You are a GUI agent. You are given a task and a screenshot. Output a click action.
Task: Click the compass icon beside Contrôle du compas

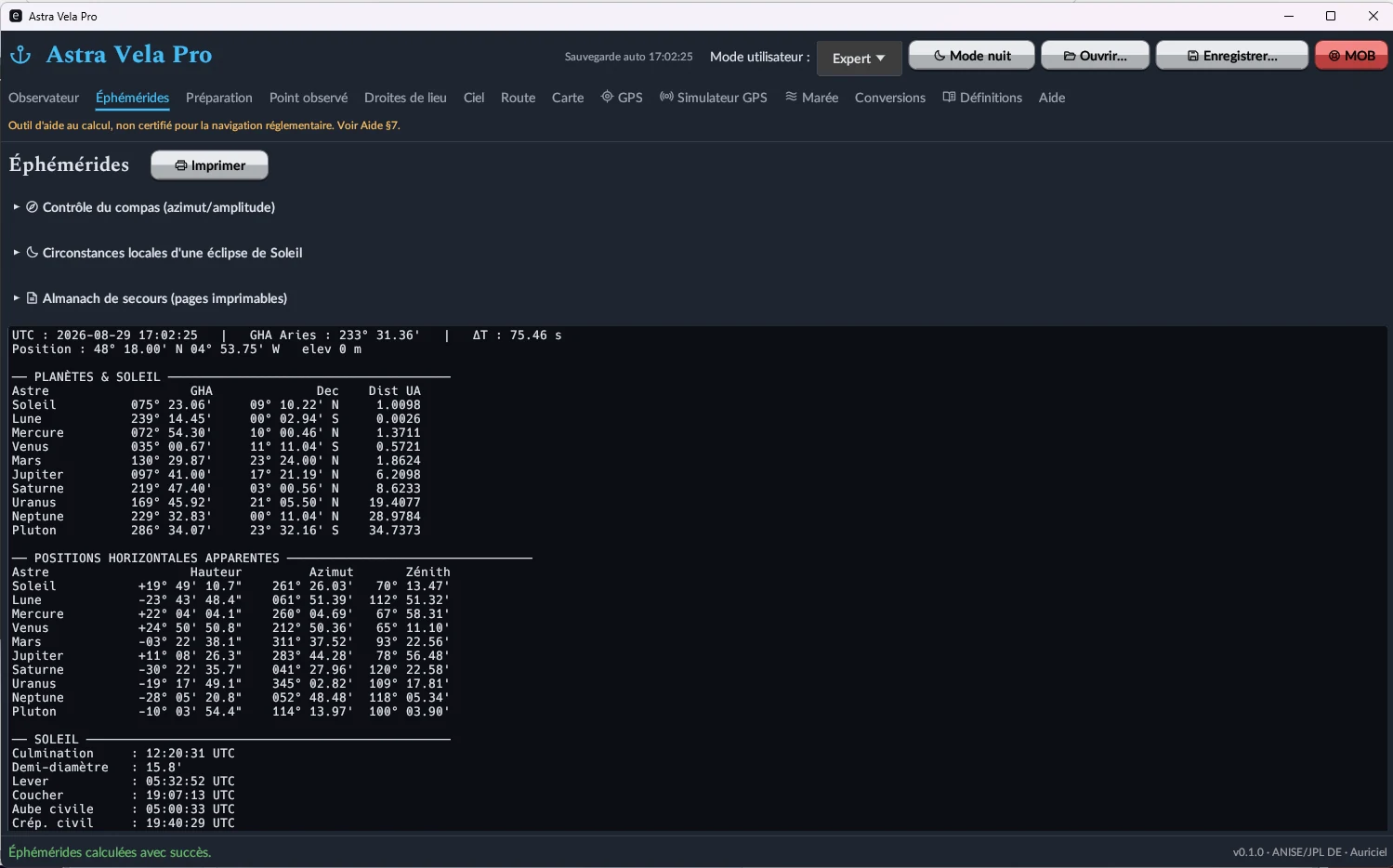pos(32,207)
